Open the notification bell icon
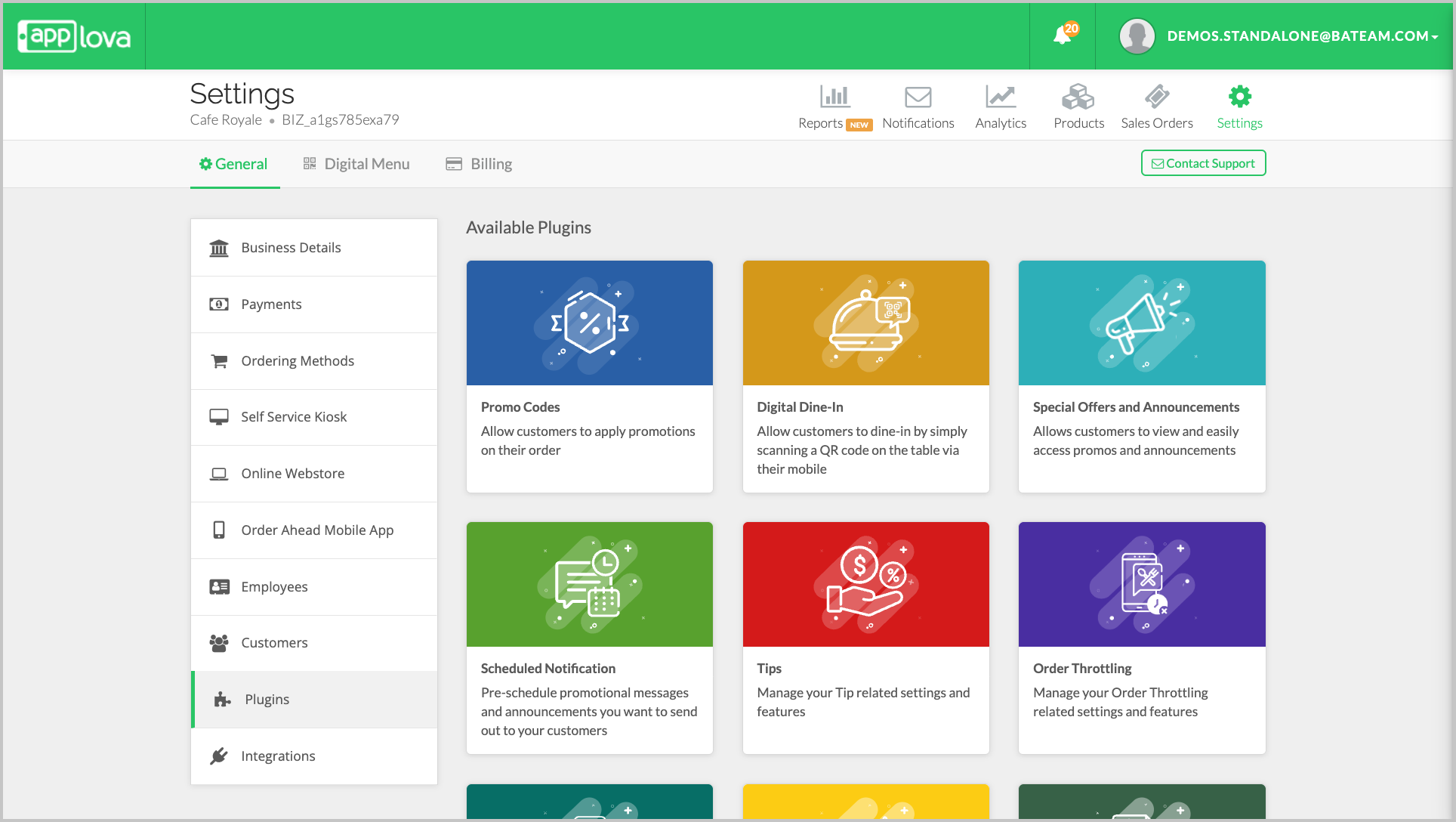This screenshot has width=1456, height=822. pos(1062,36)
